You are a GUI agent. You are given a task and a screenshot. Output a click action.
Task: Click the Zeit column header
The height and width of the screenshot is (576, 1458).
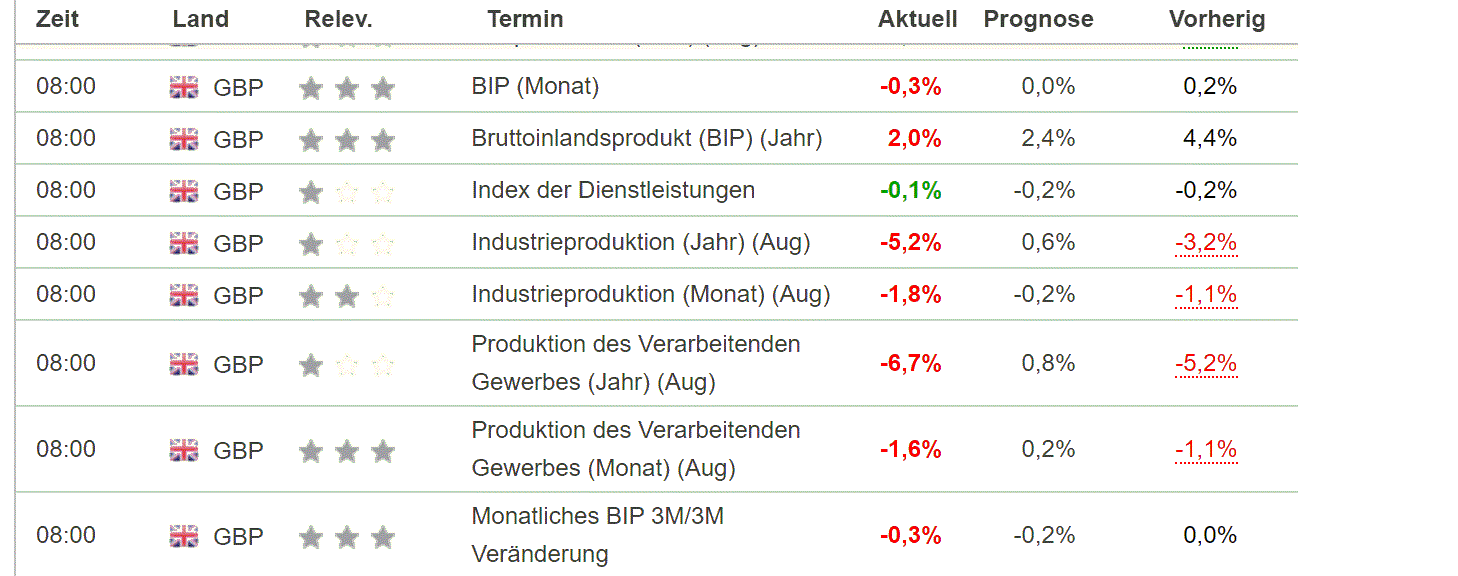coord(57,19)
